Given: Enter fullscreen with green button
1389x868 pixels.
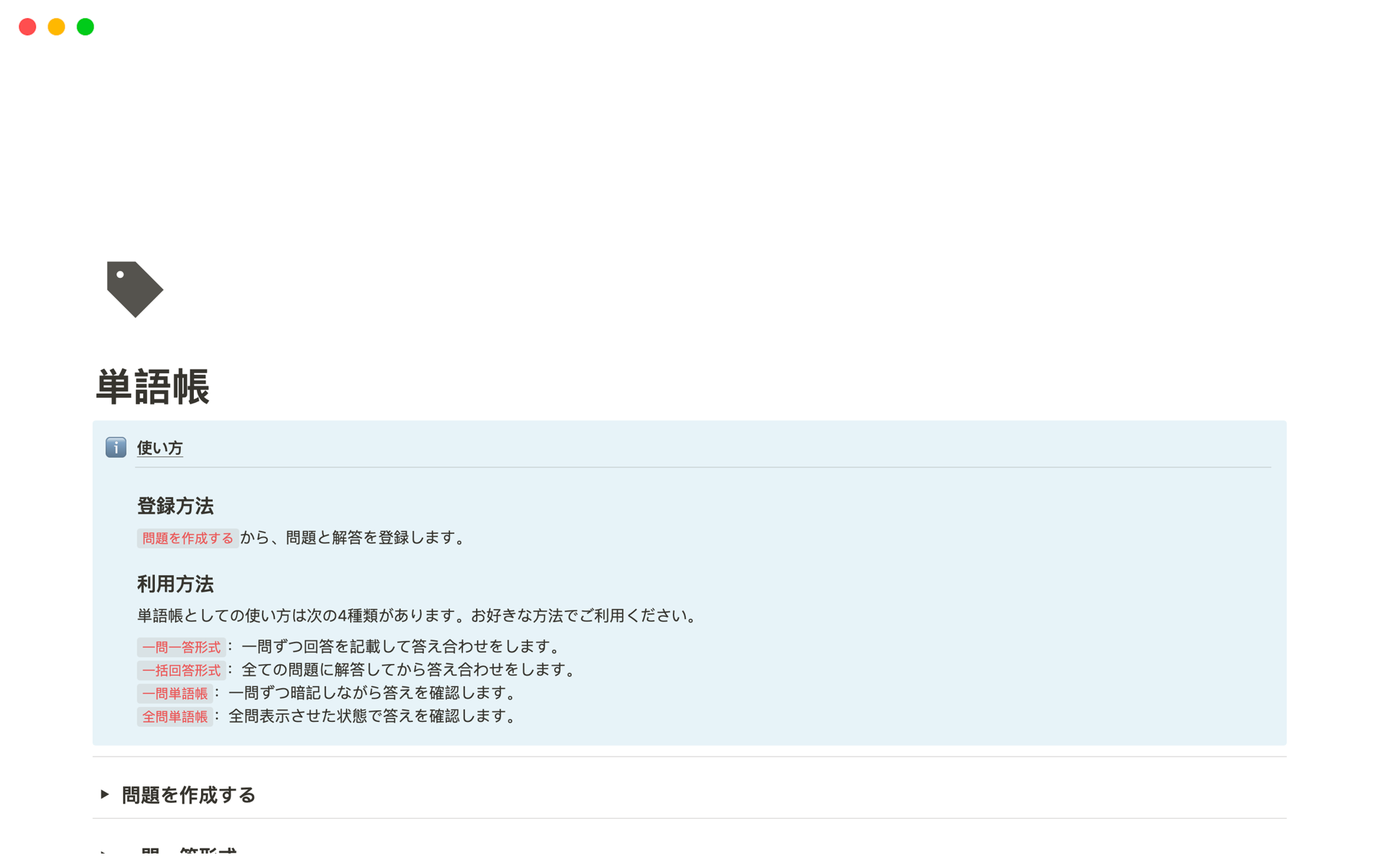Looking at the screenshot, I should [x=85, y=27].
